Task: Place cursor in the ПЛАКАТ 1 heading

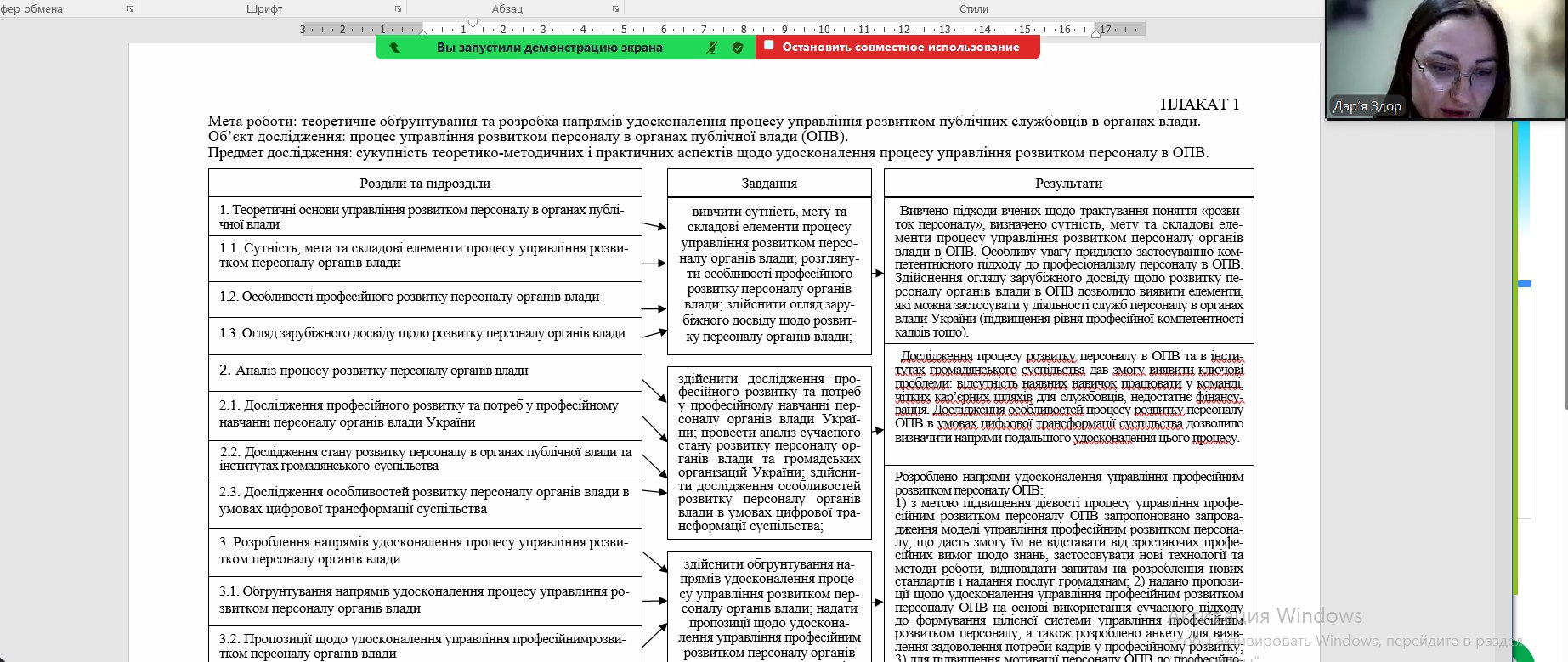Action: coord(1199,105)
